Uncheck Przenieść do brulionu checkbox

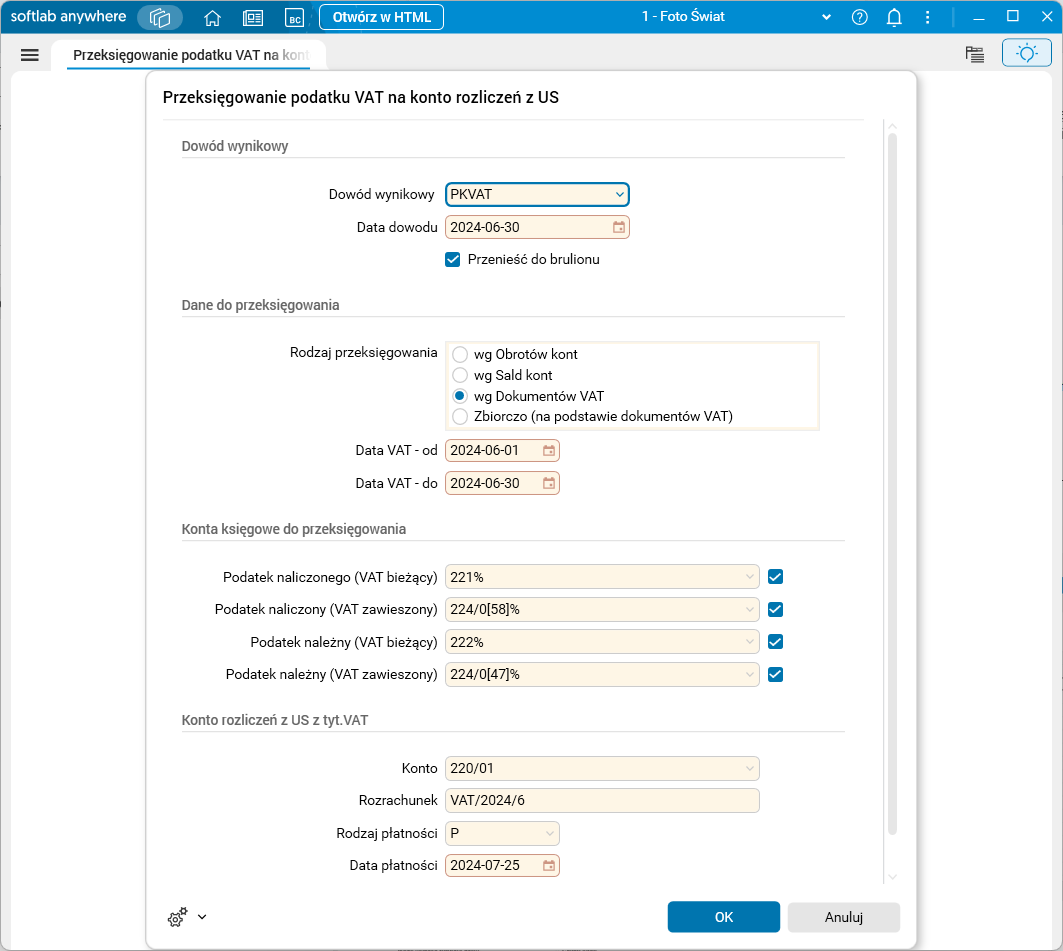tap(453, 260)
